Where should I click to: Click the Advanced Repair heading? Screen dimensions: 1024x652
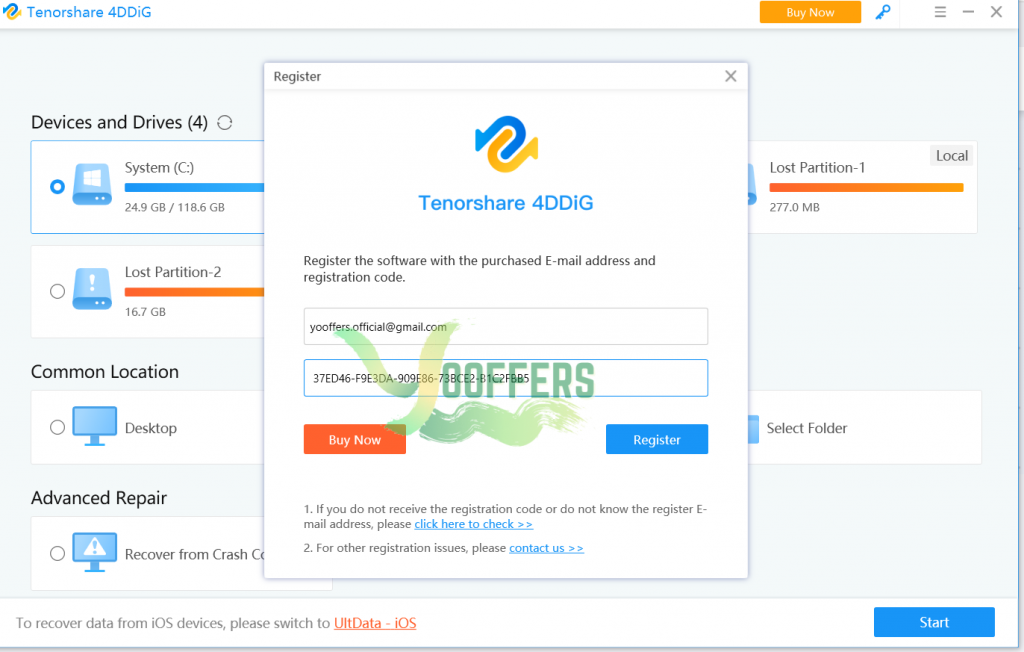[99, 498]
